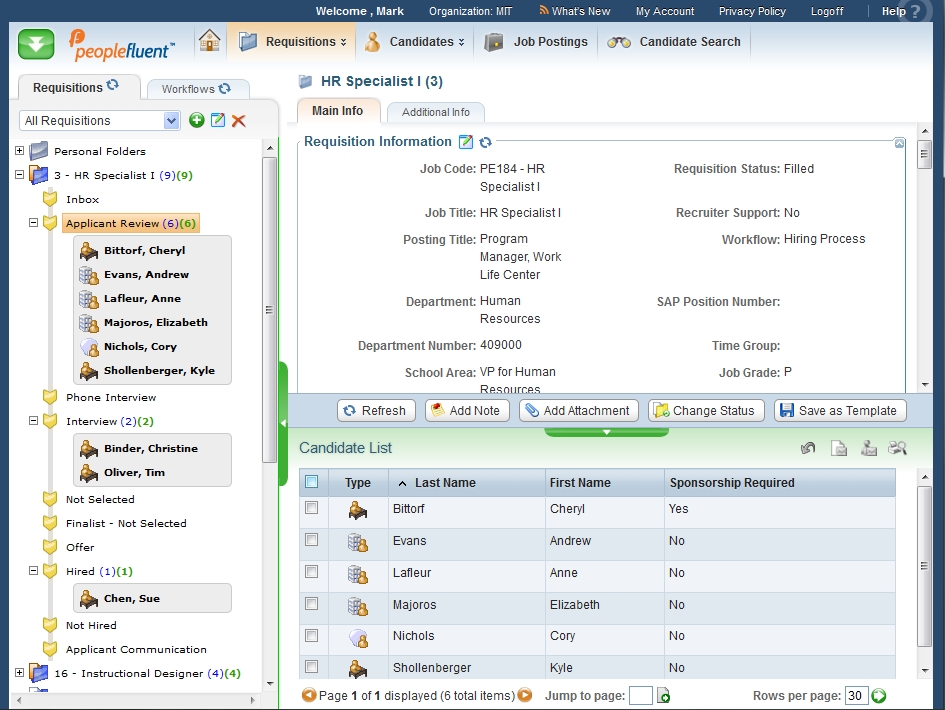
Task: Toggle the select-all checkbox in table header
Action: click(312, 482)
